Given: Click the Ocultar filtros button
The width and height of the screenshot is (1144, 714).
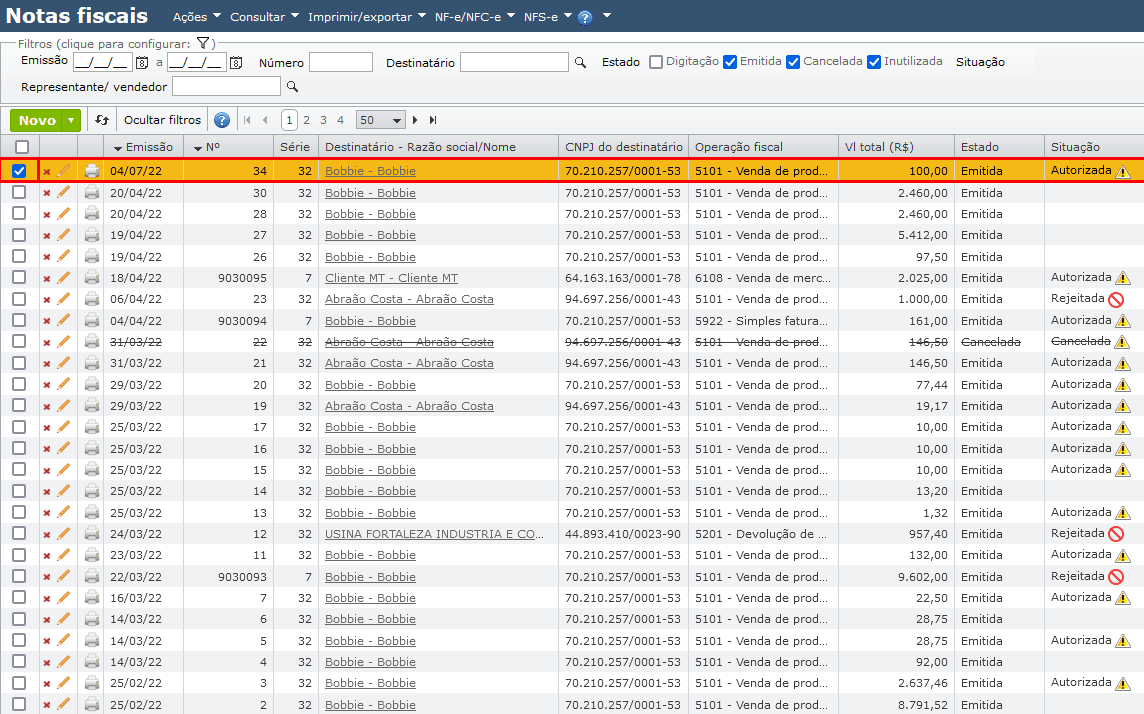Looking at the screenshot, I should [x=162, y=120].
